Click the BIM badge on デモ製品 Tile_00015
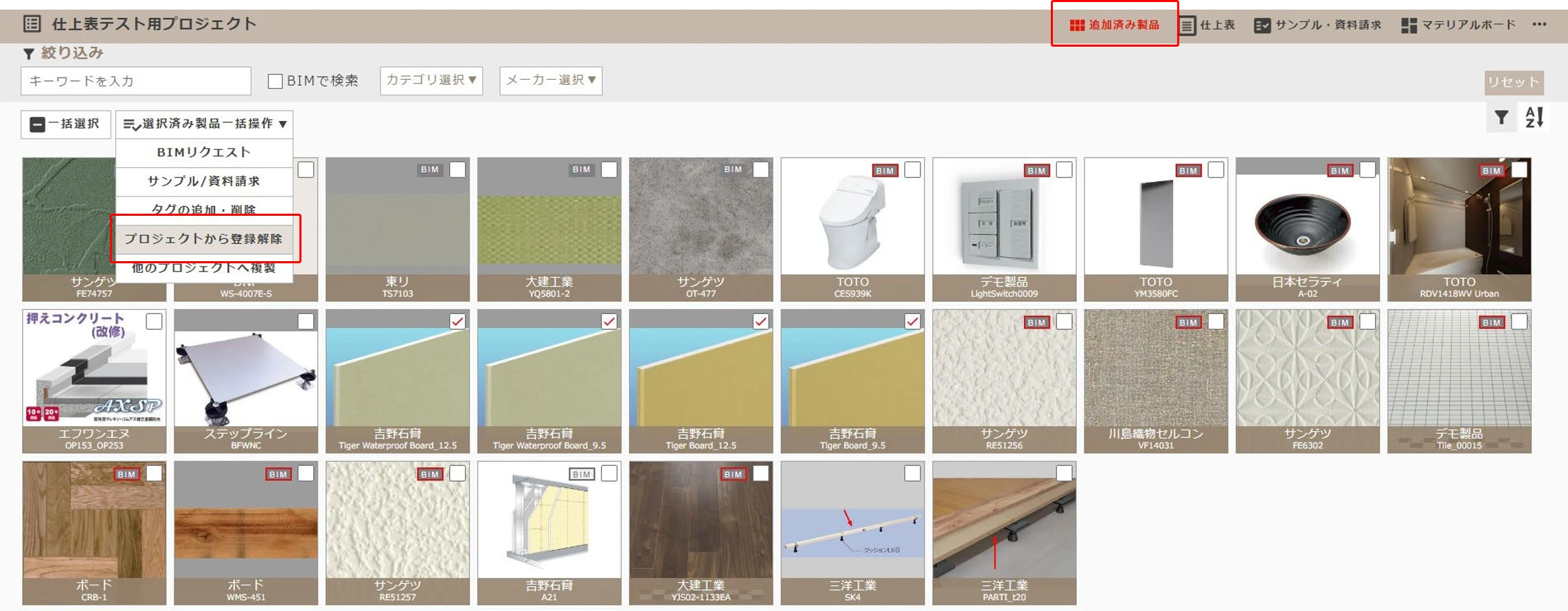The height and width of the screenshot is (611, 1568). 1491,322
